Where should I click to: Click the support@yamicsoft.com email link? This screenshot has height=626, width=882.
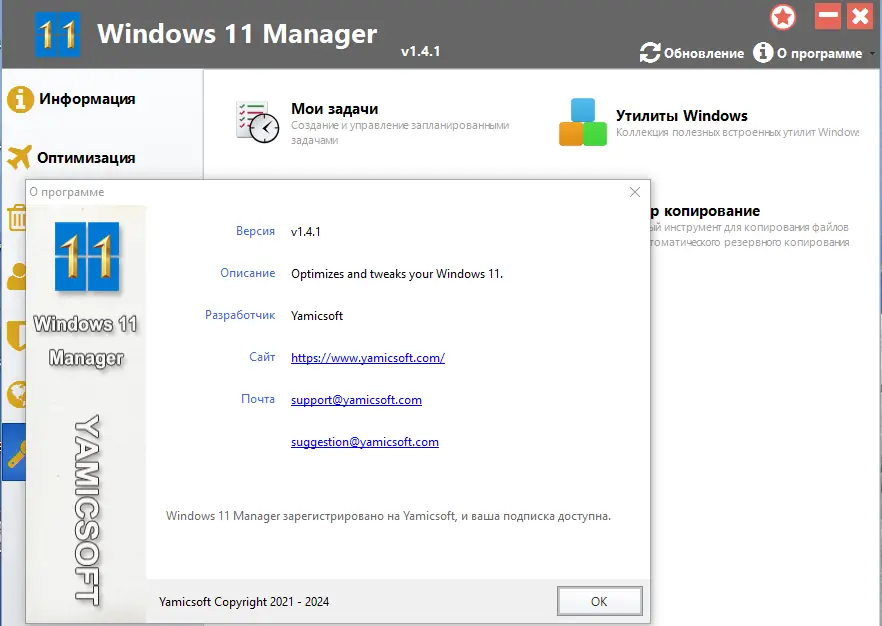click(x=356, y=400)
